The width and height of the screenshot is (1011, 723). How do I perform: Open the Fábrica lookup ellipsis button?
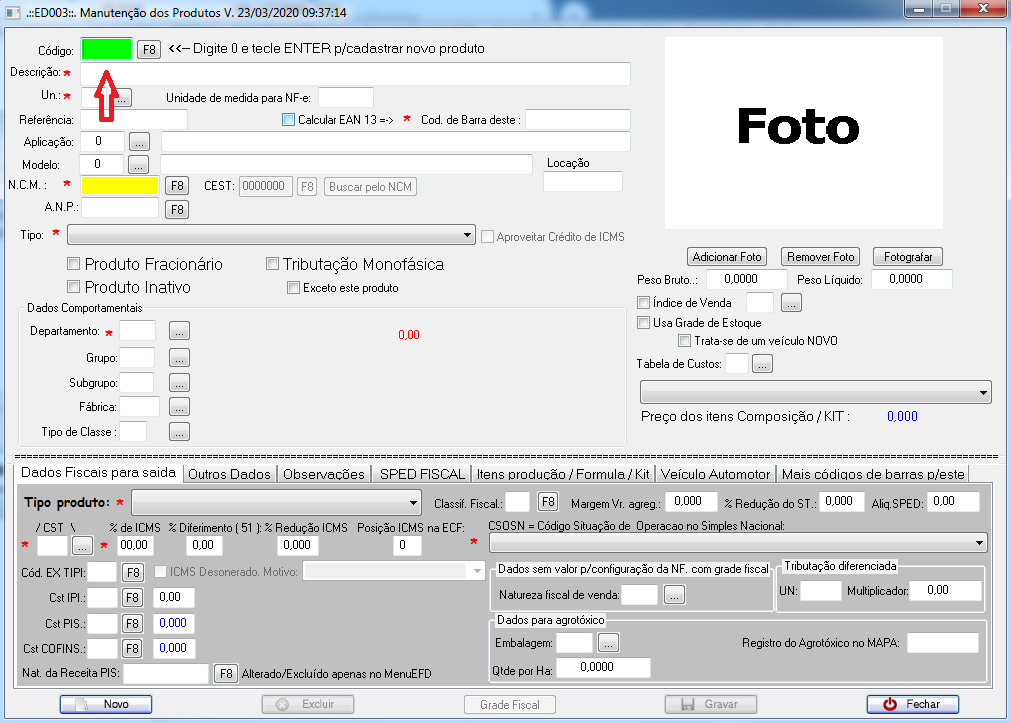[x=179, y=407]
